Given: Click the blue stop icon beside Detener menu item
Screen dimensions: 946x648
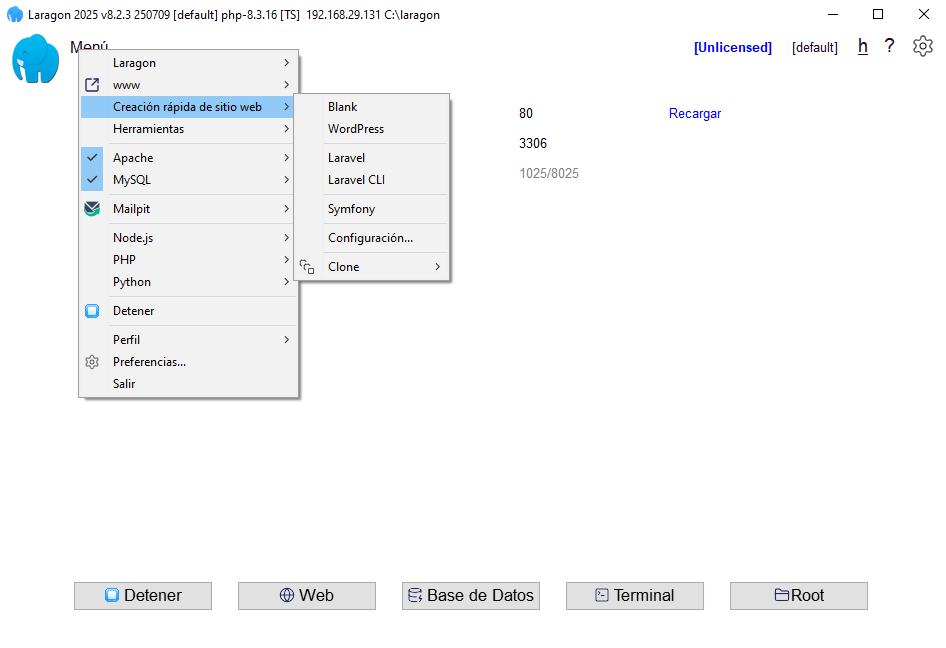Looking at the screenshot, I should pos(92,311).
